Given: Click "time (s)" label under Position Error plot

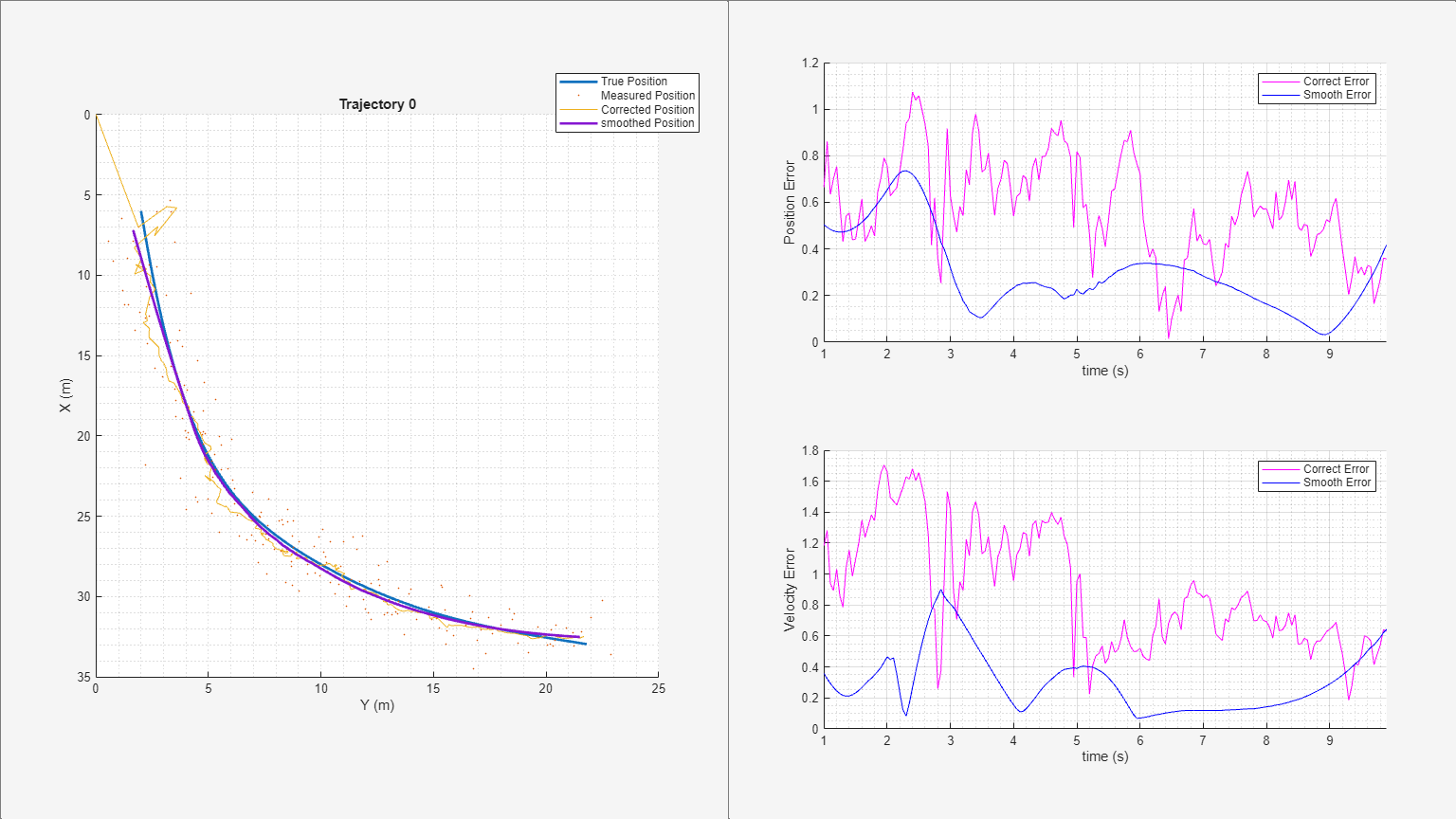Looking at the screenshot, I should click(1105, 371).
